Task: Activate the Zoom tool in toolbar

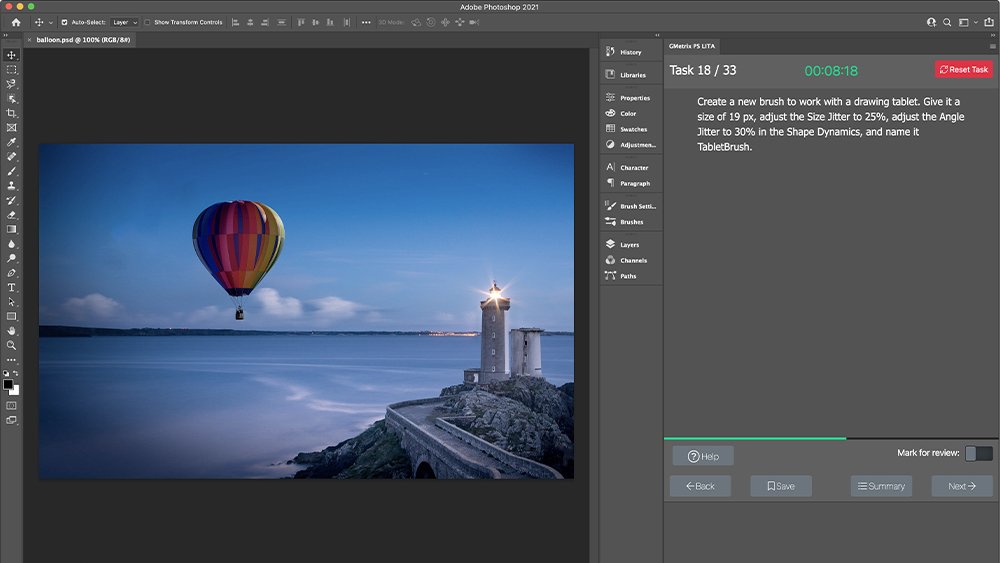Action: [x=12, y=345]
